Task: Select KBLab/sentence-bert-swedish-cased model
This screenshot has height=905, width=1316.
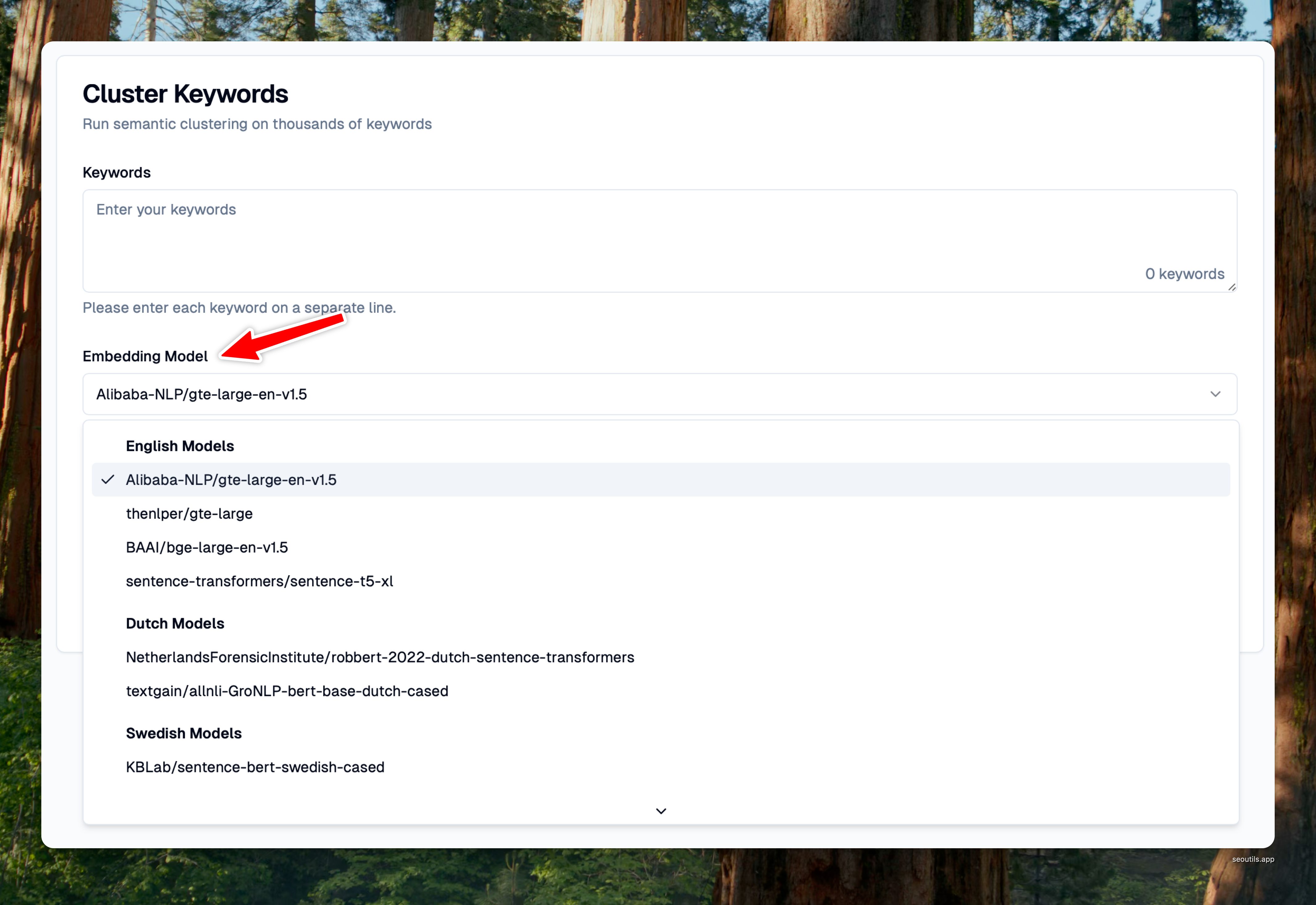Action: [x=661, y=767]
